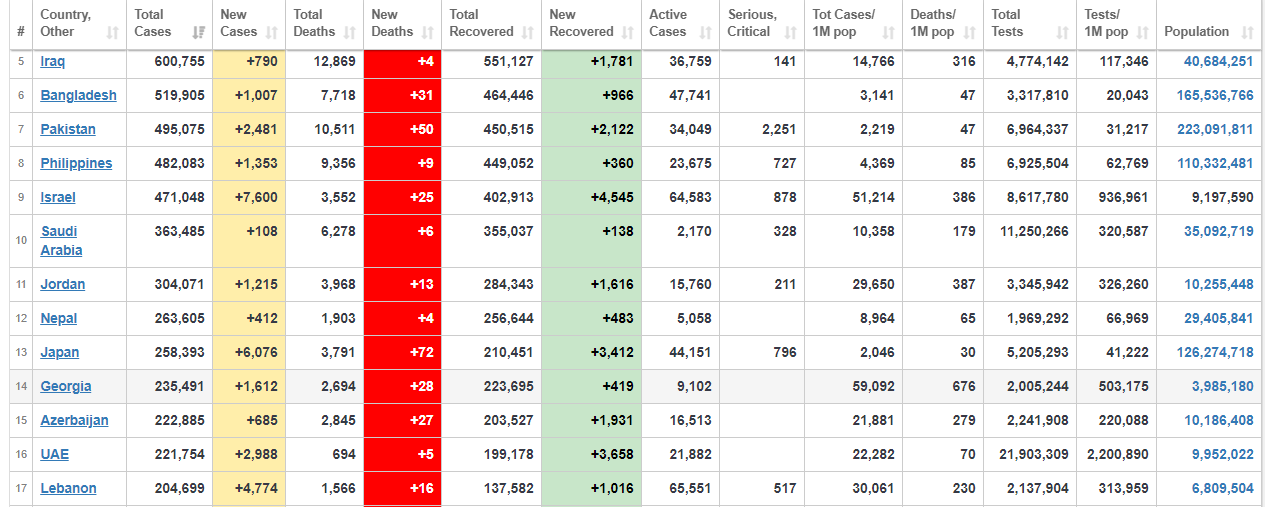Open the UAE country link
Screen dimensions: 1265x507
[55, 454]
